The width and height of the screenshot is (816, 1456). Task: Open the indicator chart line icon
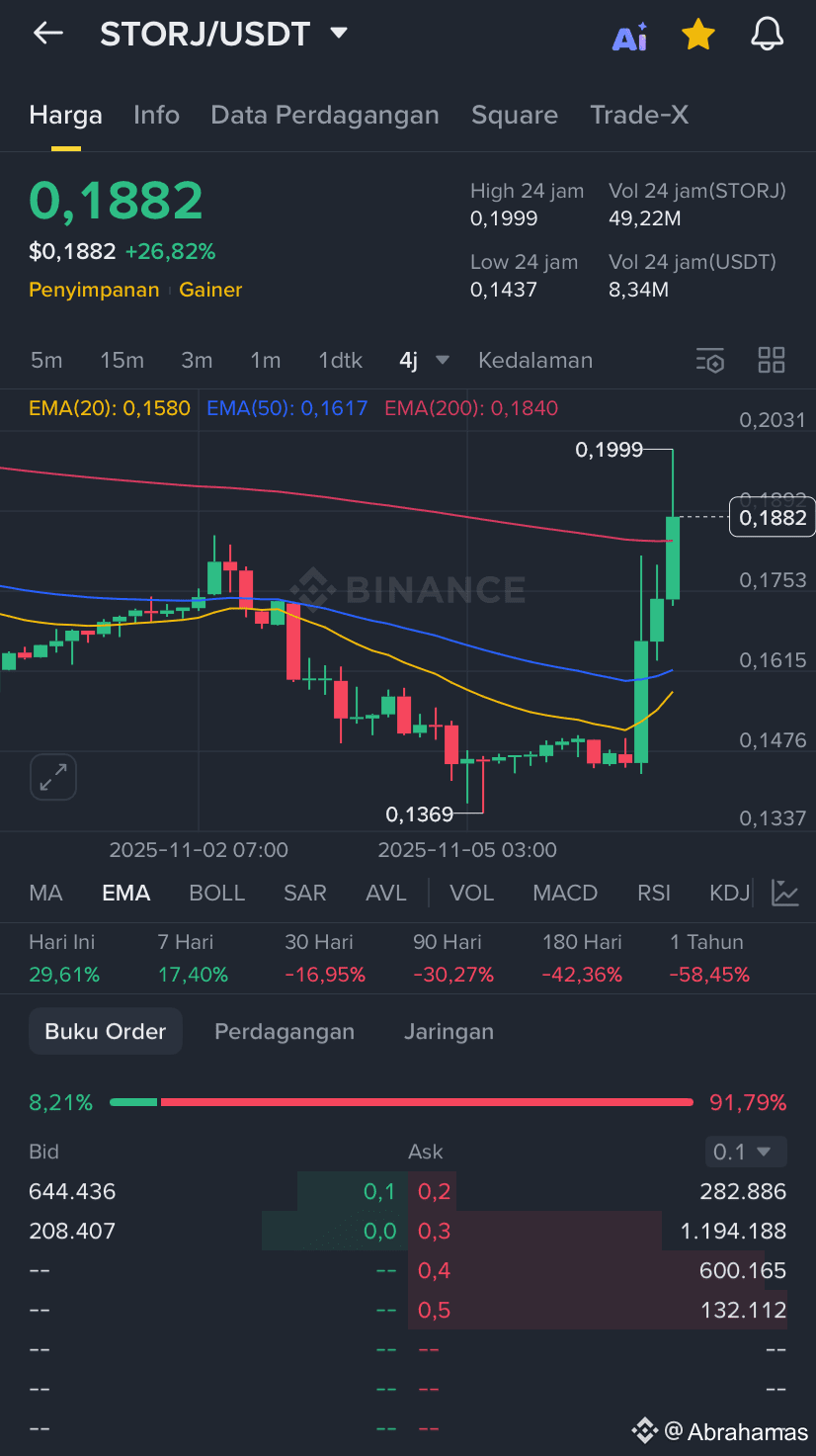785,893
